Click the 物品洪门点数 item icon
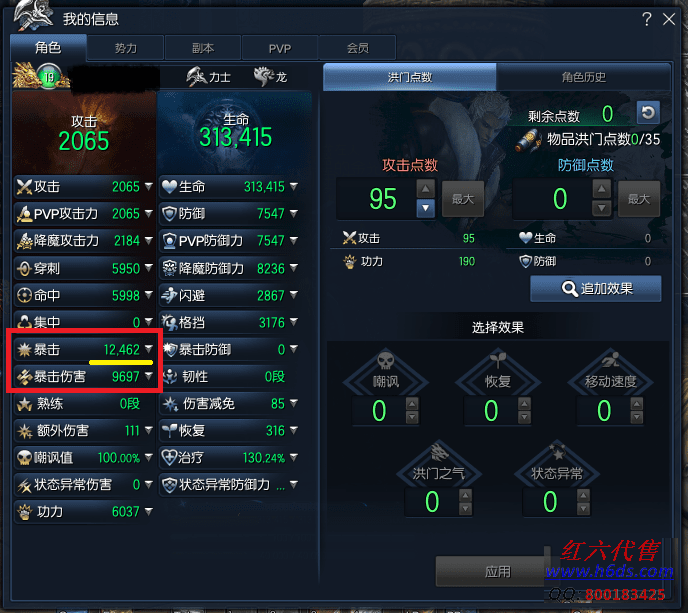Screen dimensions: 688x613 (x=528, y=140)
